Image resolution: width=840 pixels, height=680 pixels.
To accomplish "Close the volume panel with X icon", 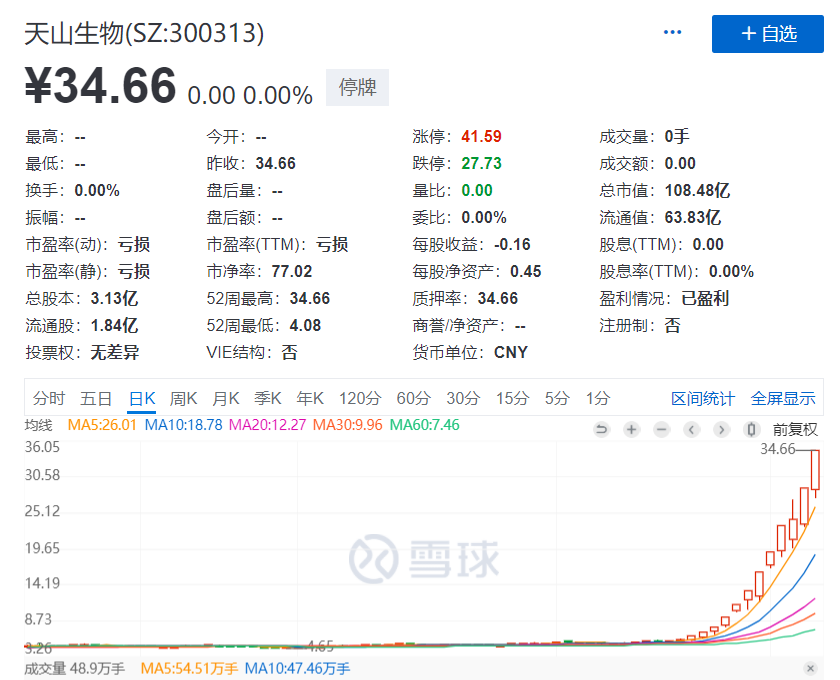I will [811, 668].
